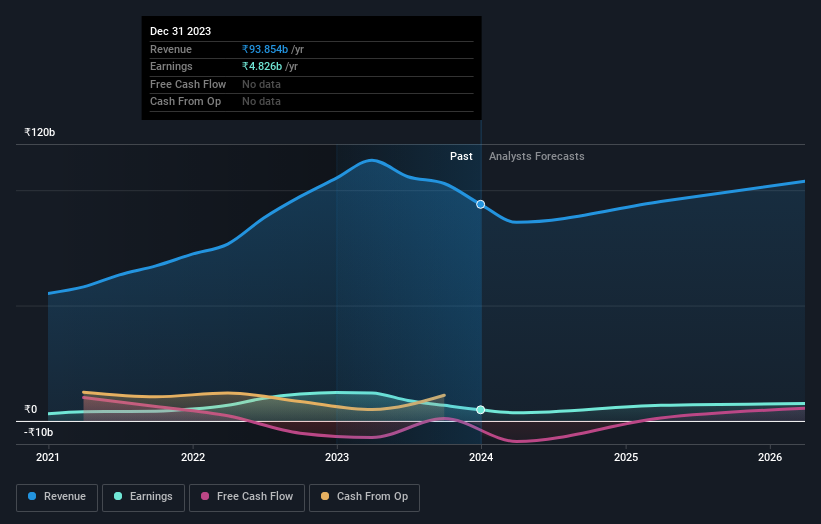Click the blue Revenue legend dot
The image size is (821, 524).
click(x=32, y=496)
